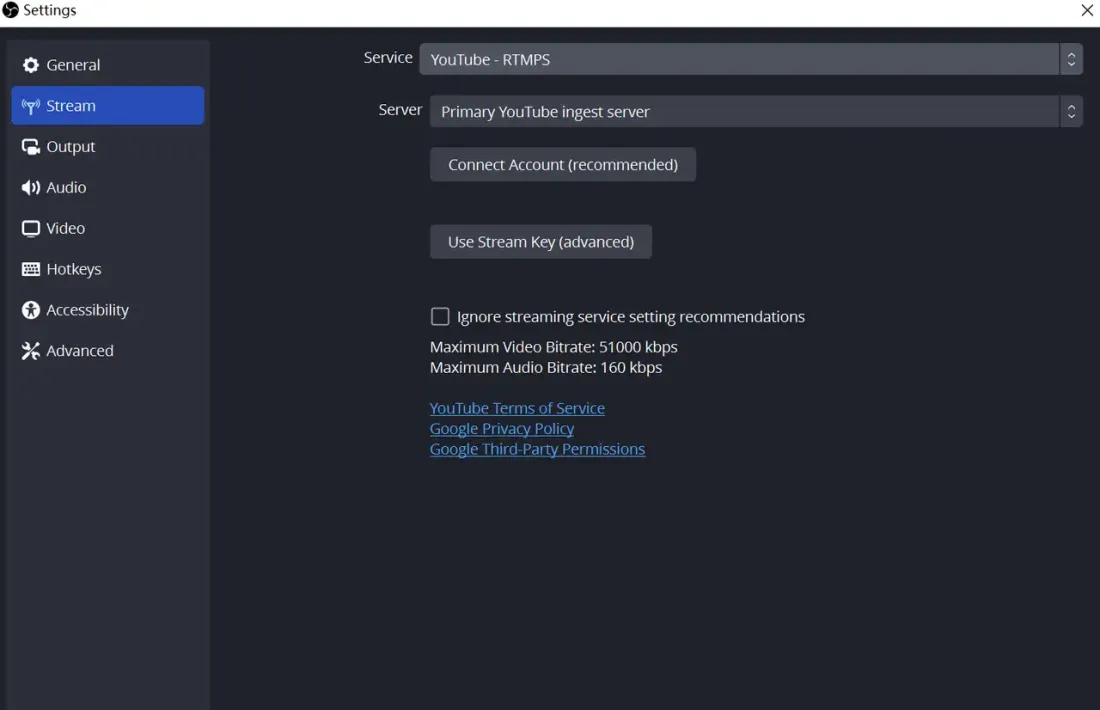Close the Settings window
1100x710 pixels.
pos(1087,11)
